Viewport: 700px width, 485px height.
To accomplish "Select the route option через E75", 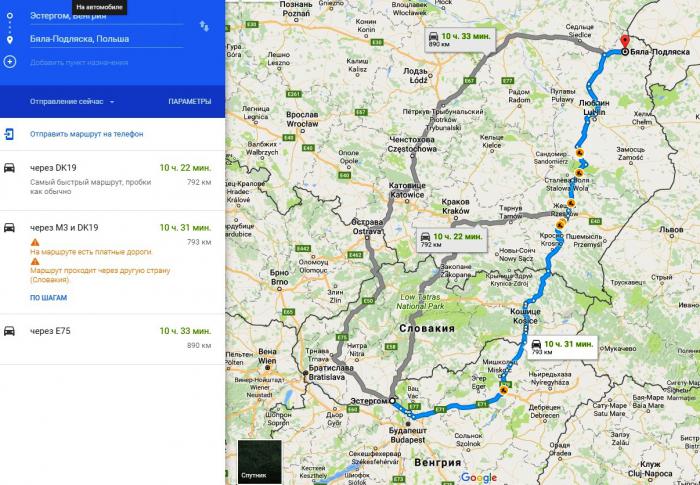I will (x=112, y=339).
